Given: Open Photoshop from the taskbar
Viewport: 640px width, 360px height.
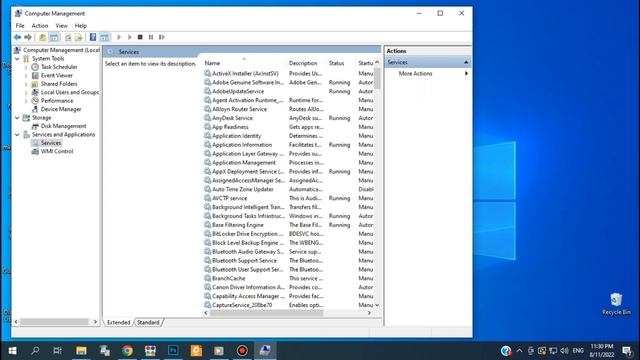Looking at the screenshot, I should click(x=173, y=351).
